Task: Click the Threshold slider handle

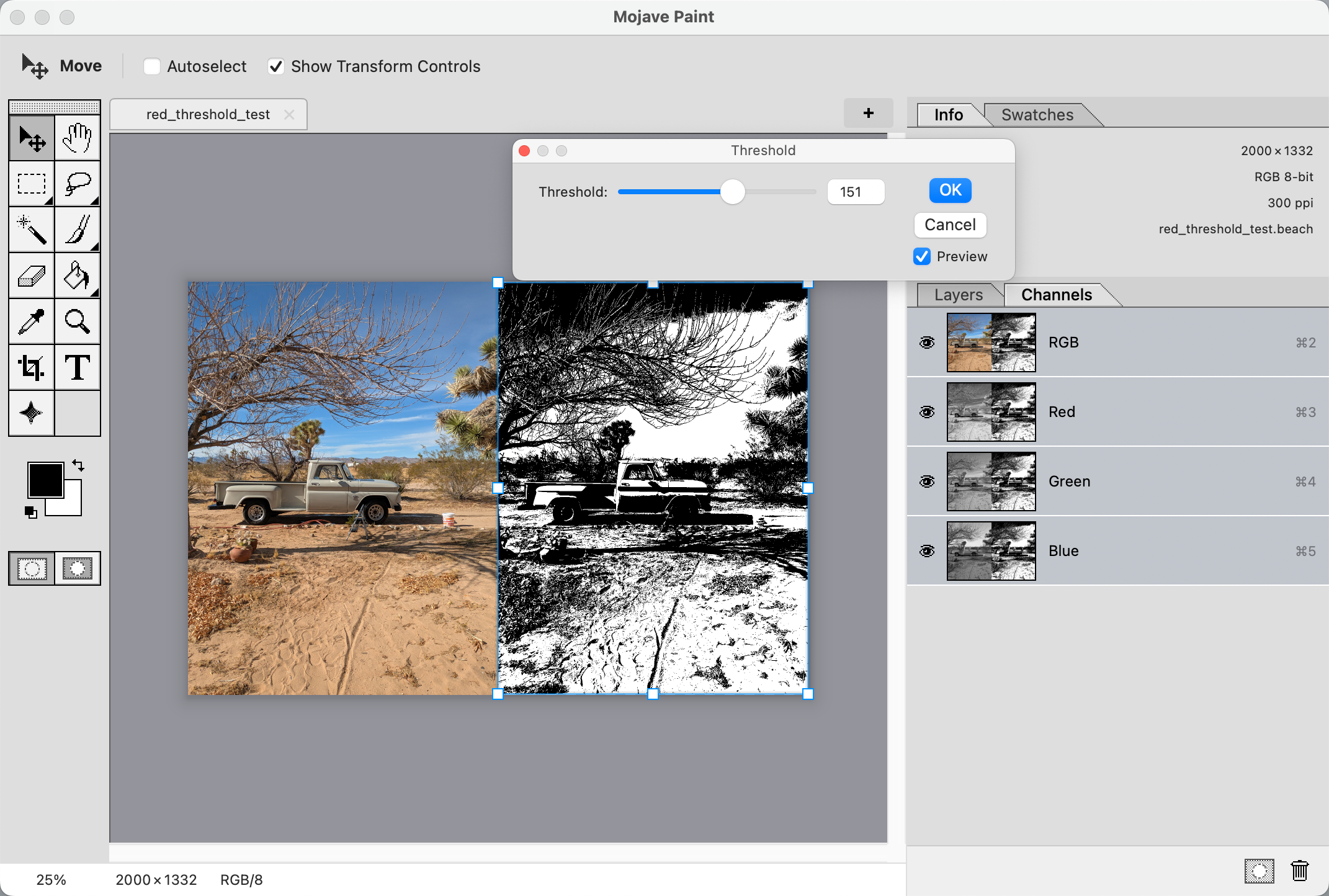Action: coord(732,192)
